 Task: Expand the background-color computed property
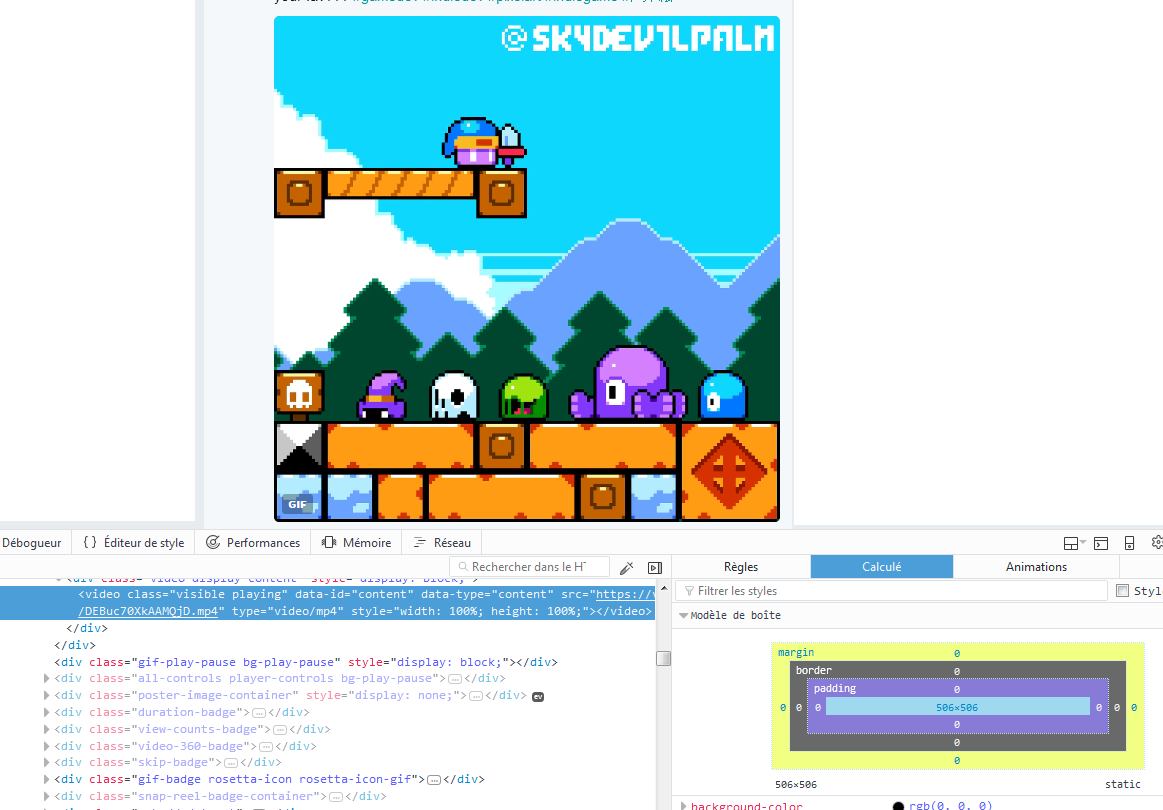(683, 805)
